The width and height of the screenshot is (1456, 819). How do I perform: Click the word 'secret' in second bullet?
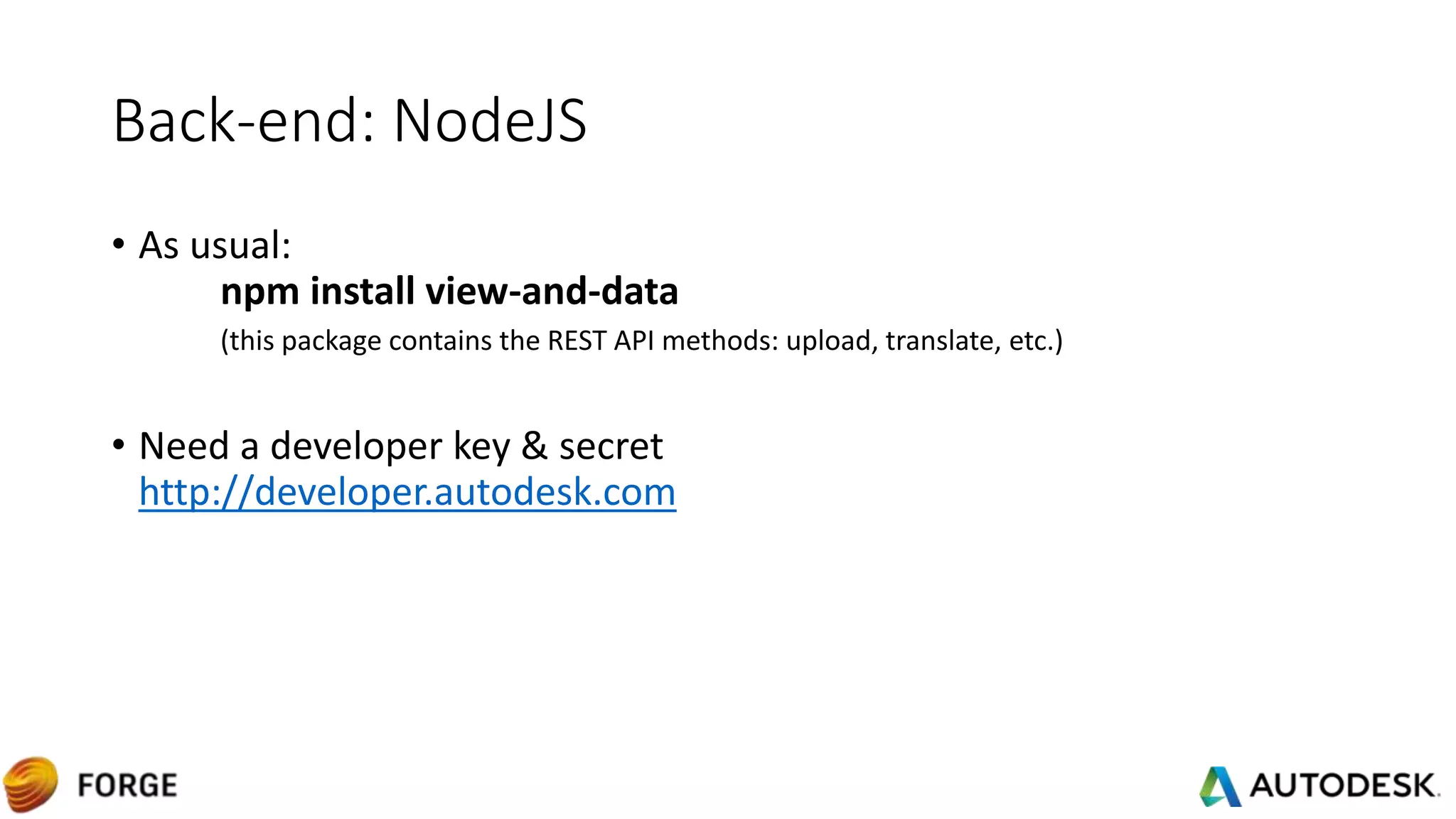[611, 446]
